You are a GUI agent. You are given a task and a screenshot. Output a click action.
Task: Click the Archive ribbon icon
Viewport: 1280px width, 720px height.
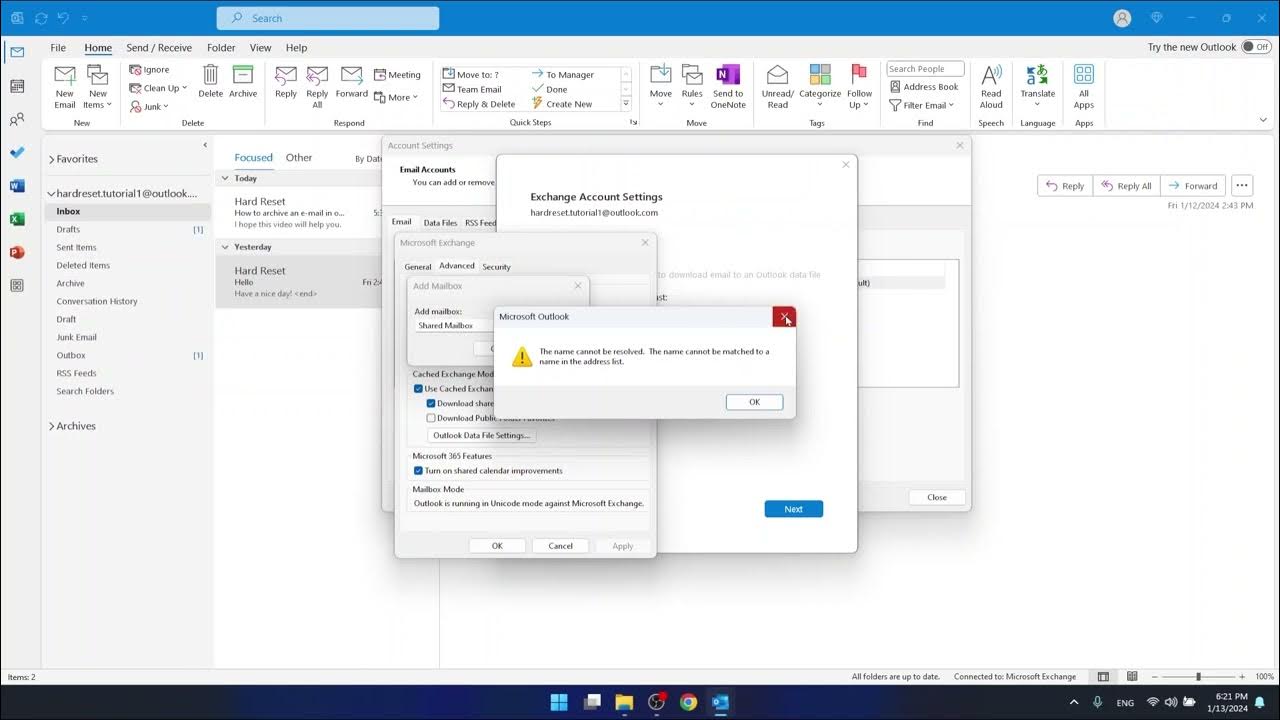(x=243, y=82)
